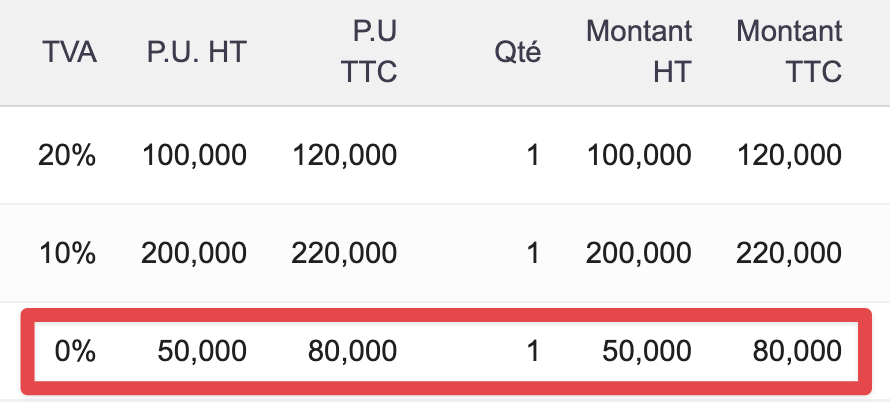The height and width of the screenshot is (402, 890).
Task: Click the P.U TTC column header
Action: 368,52
